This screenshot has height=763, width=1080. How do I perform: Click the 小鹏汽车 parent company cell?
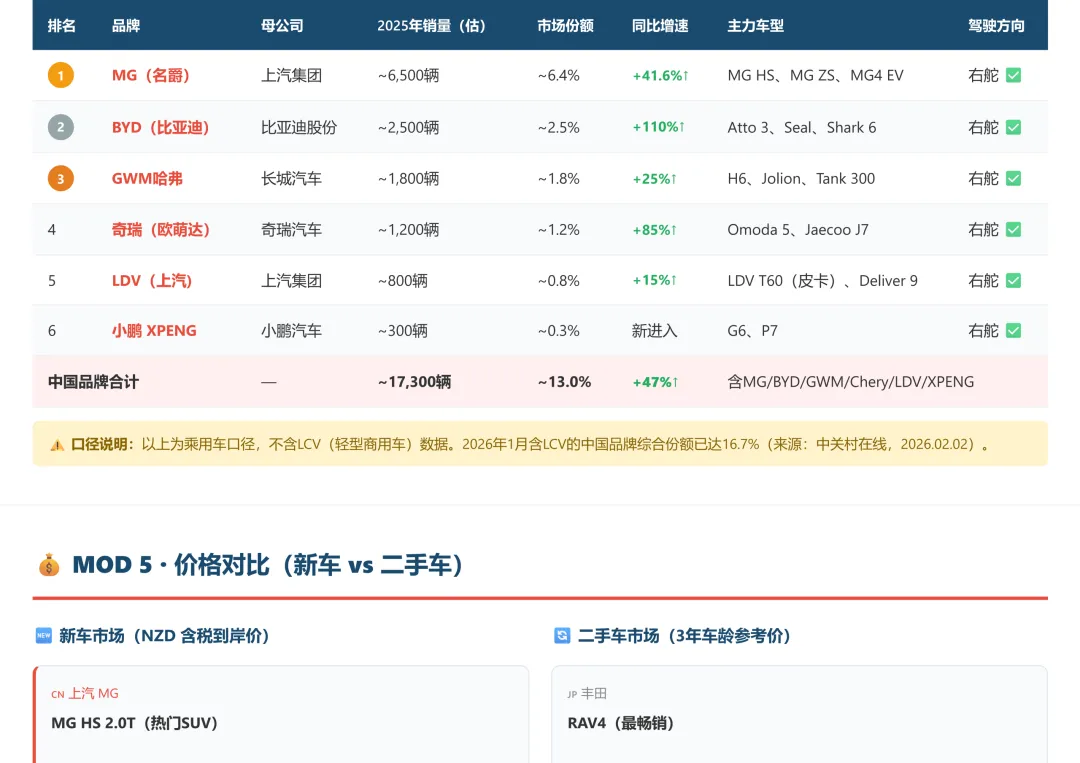click(x=291, y=331)
